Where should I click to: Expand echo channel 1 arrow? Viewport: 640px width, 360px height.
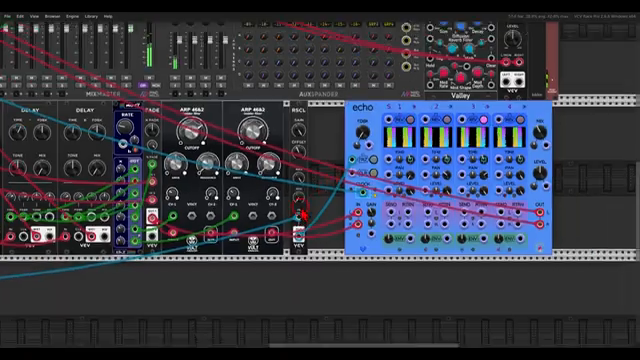(414, 107)
